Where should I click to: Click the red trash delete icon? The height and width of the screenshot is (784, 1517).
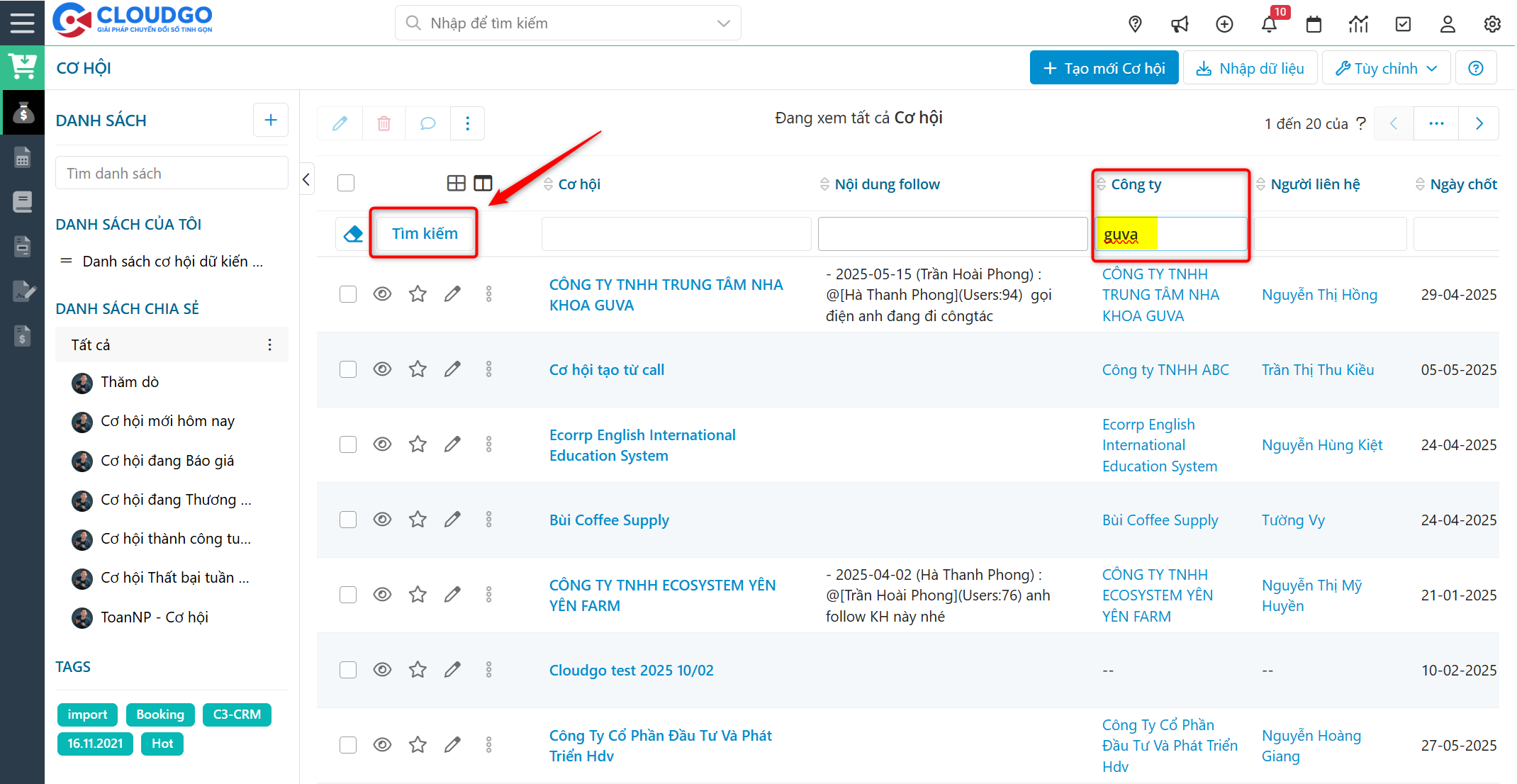pyautogui.click(x=384, y=123)
